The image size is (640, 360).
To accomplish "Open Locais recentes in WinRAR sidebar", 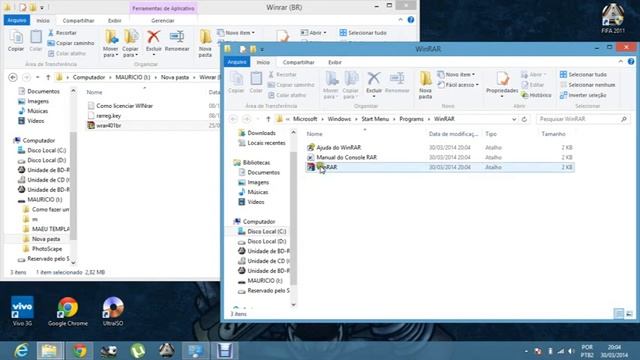I will [262, 143].
